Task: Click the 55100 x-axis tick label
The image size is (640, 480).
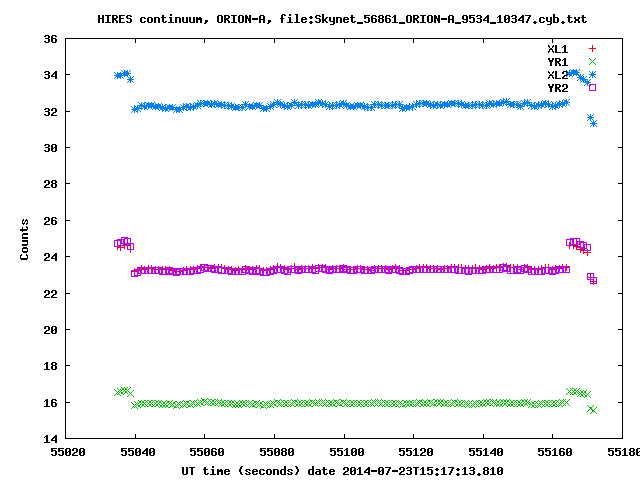Action: [x=345, y=452]
